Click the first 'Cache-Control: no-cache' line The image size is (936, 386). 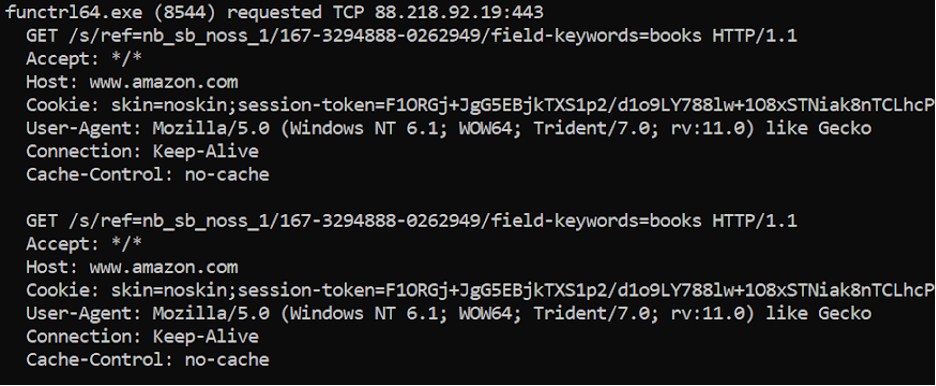(x=147, y=175)
